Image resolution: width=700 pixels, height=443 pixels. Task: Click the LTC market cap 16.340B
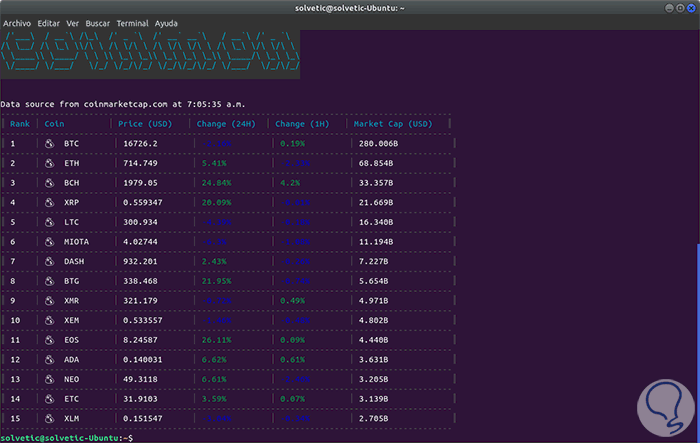[376, 222]
